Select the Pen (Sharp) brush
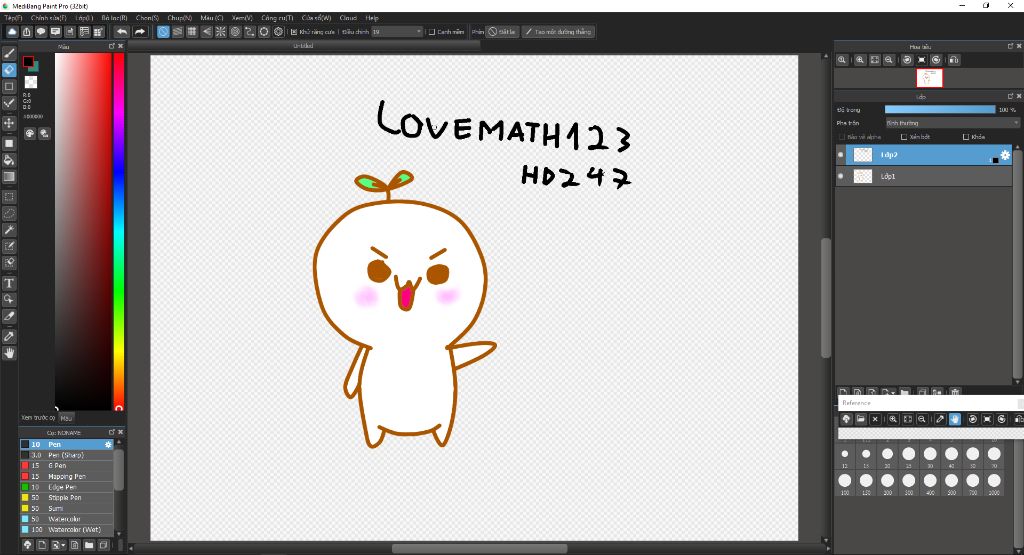This screenshot has width=1024, height=555. (67, 455)
